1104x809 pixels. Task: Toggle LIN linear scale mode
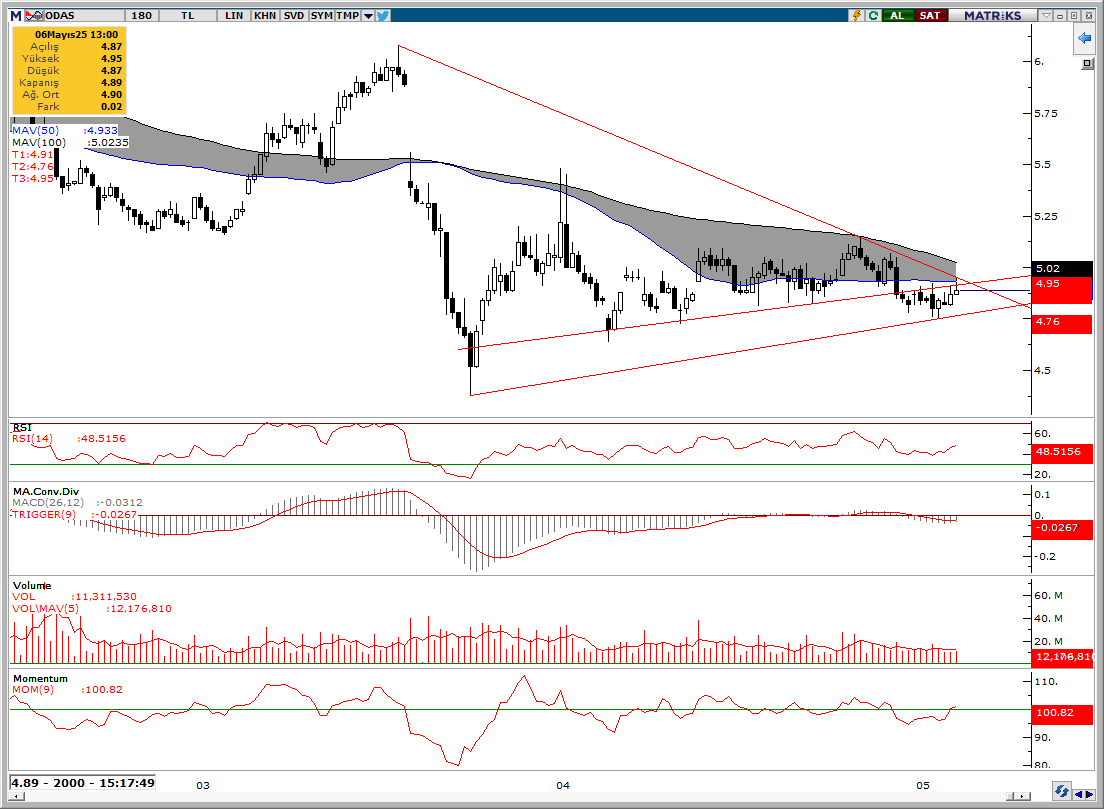click(234, 15)
